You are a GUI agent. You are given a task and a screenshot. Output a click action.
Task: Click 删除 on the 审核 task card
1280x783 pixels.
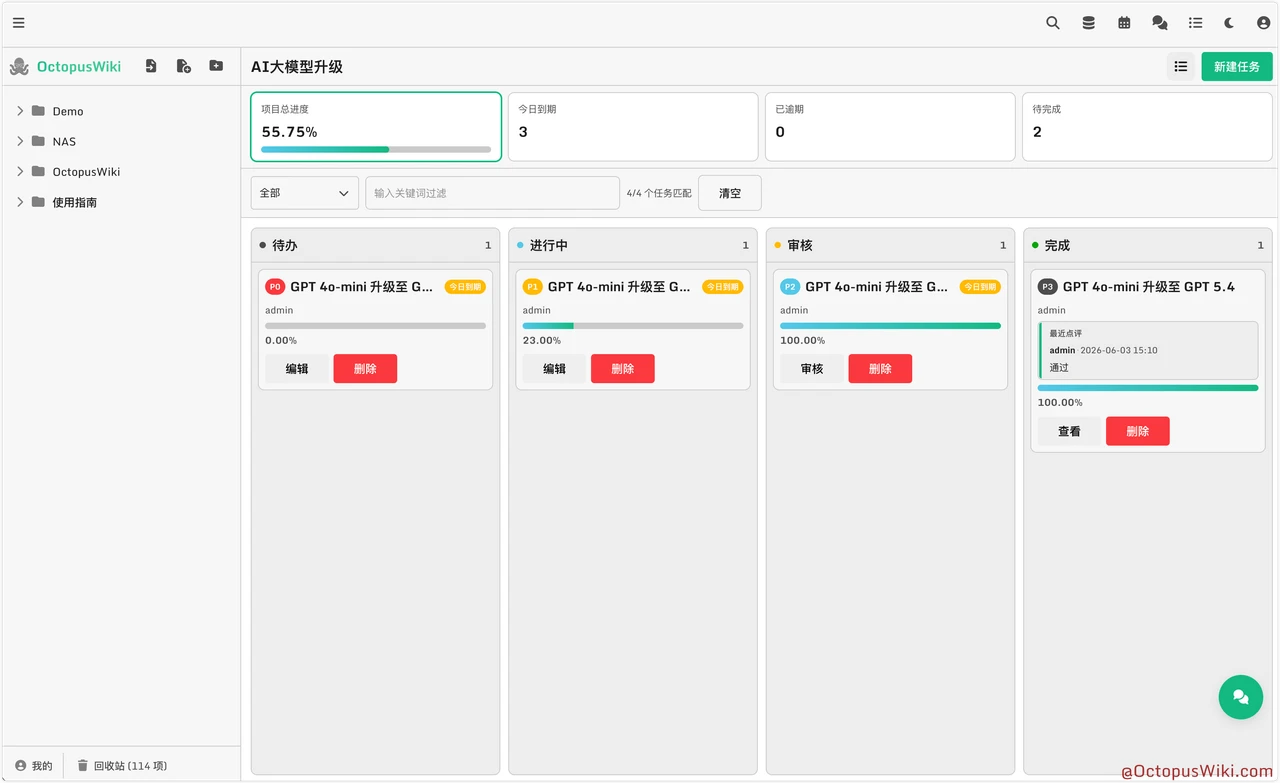[880, 369]
